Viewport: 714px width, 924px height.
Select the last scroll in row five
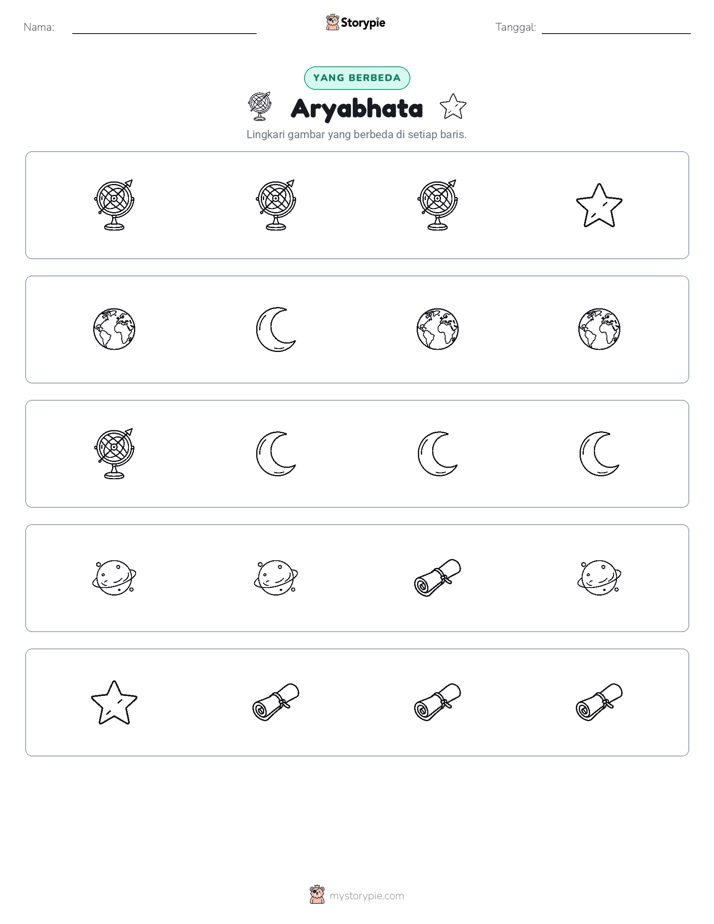[599, 702]
